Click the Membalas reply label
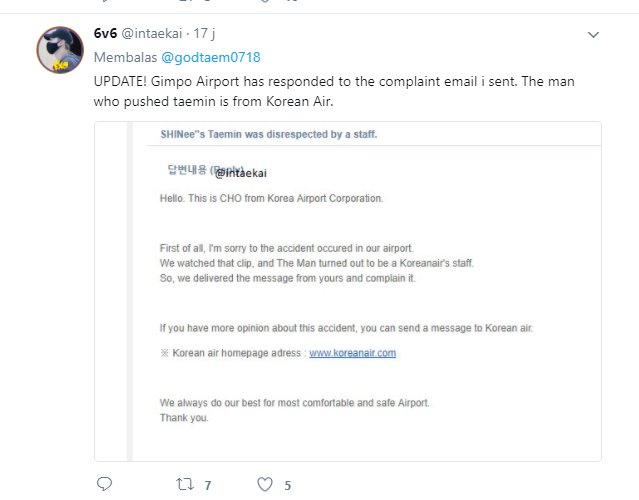Screen dimensions: 639x500 [x=125, y=57]
